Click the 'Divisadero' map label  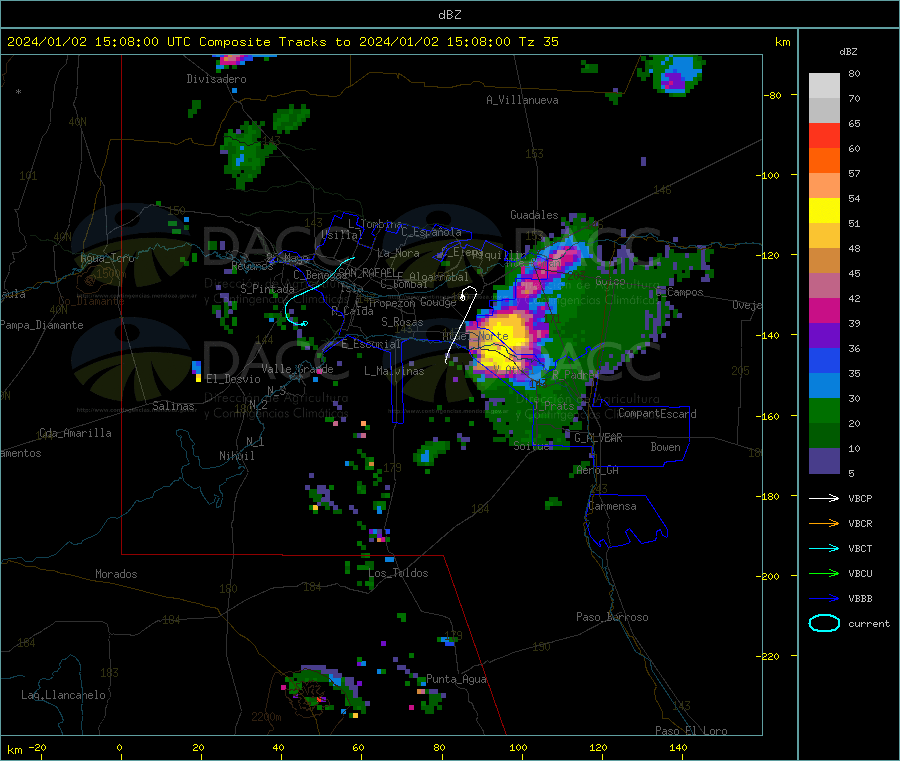216,79
